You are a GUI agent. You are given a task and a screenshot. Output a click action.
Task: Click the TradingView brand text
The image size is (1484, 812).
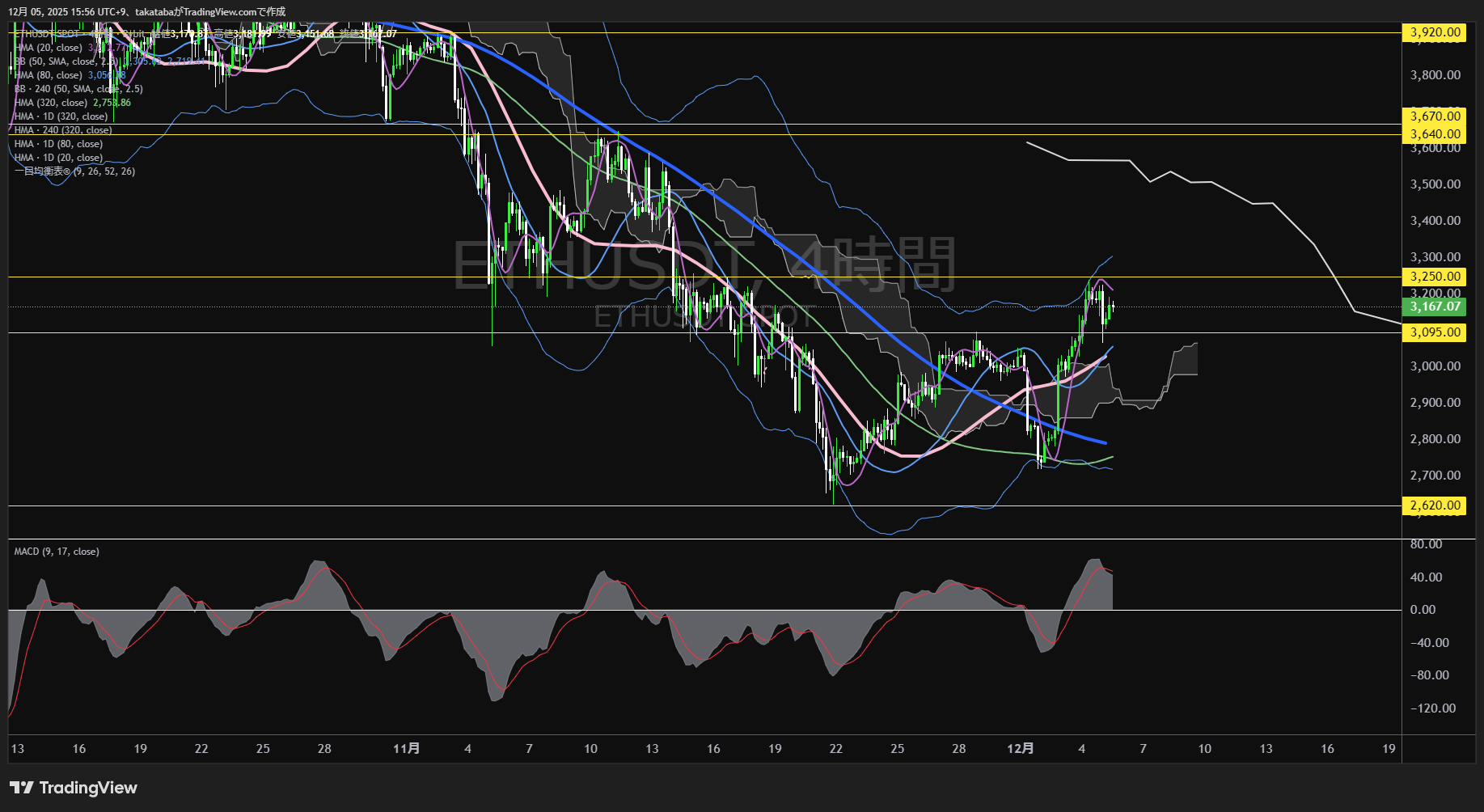pos(88,788)
